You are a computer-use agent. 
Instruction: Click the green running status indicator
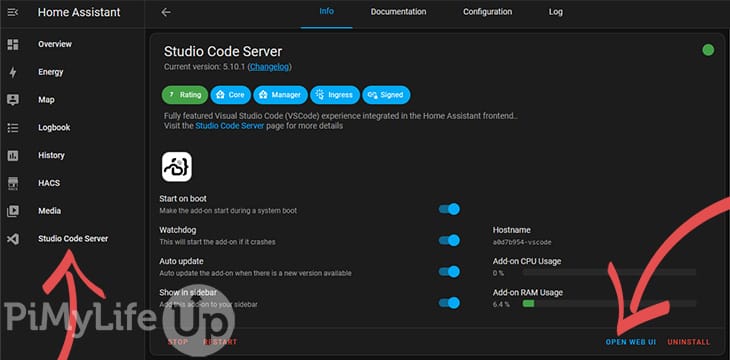coord(708,50)
